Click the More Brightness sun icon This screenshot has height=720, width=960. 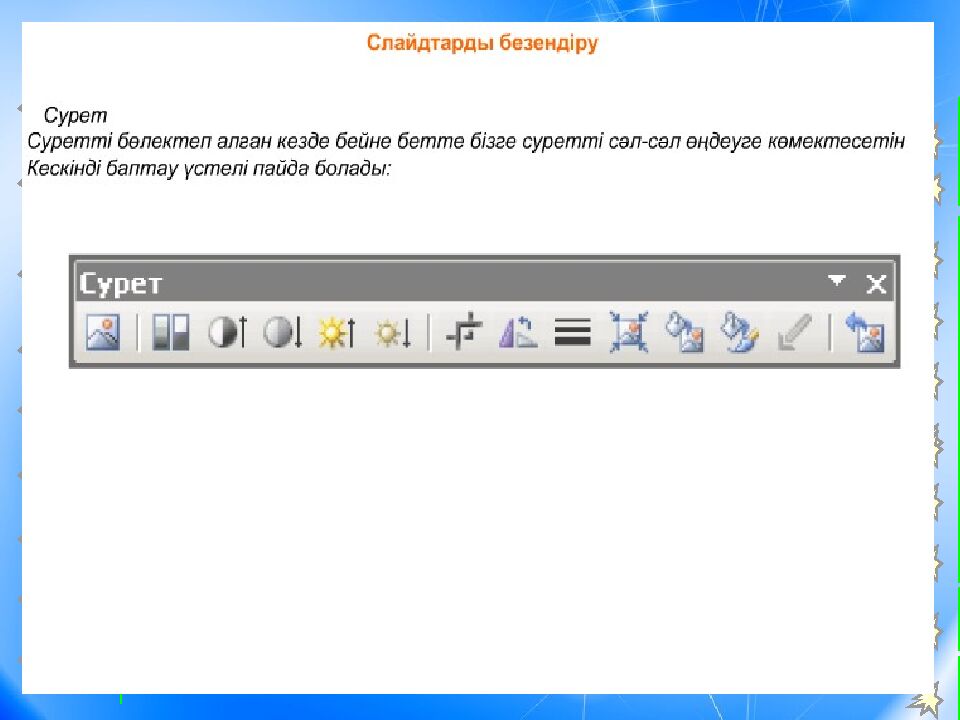[336, 333]
